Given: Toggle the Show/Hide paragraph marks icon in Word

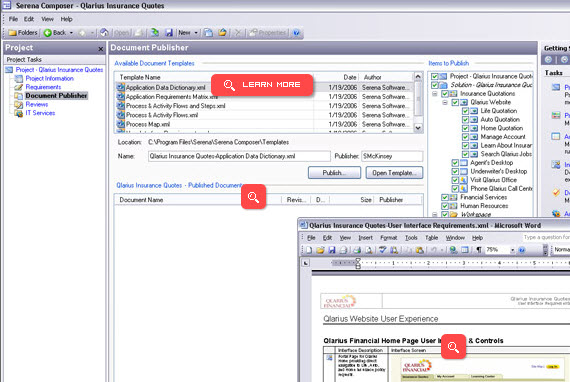Looking at the screenshot, I should [479, 250].
